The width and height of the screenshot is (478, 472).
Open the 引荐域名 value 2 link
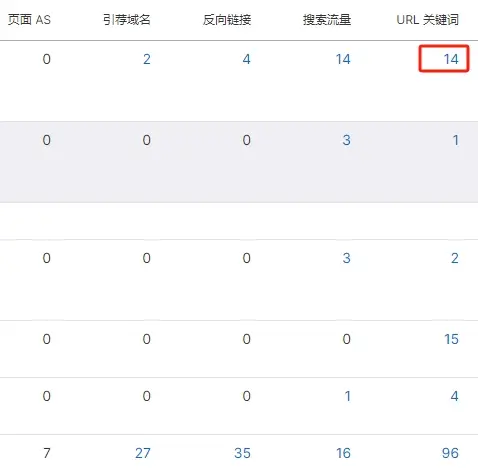tap(147, 59)
